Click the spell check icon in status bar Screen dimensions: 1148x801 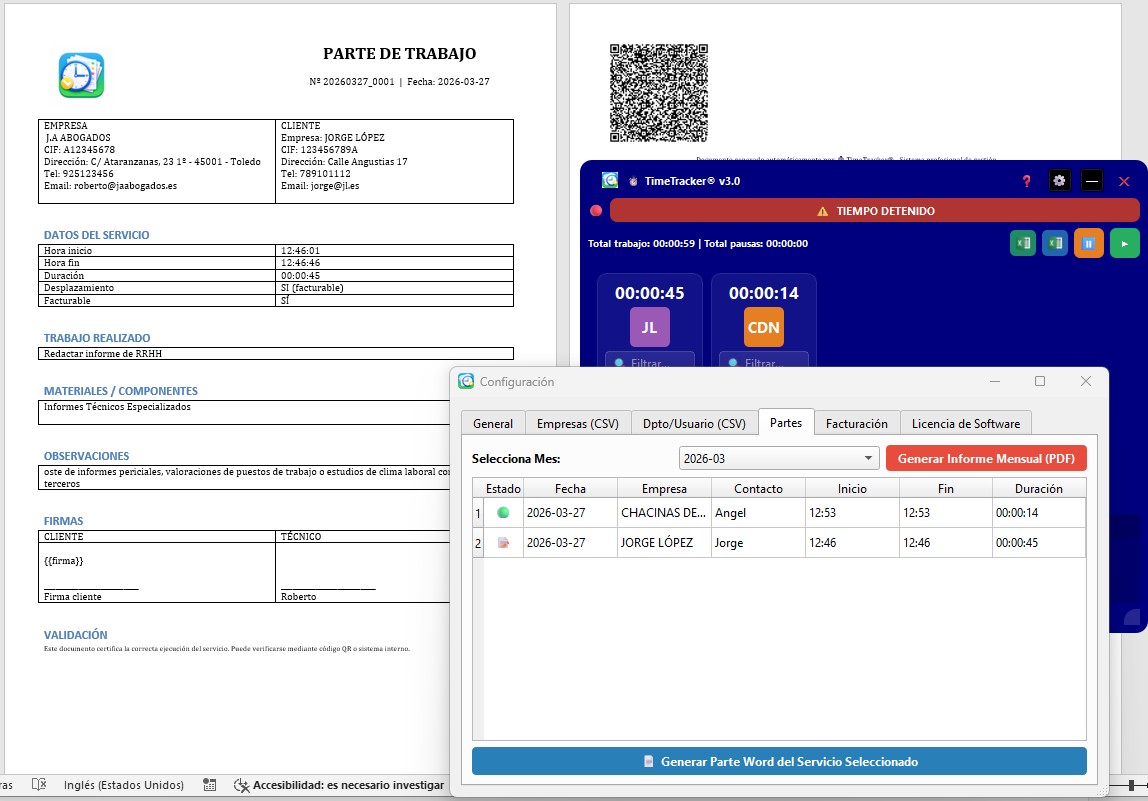pyautogui.click(x=39, y=785)
